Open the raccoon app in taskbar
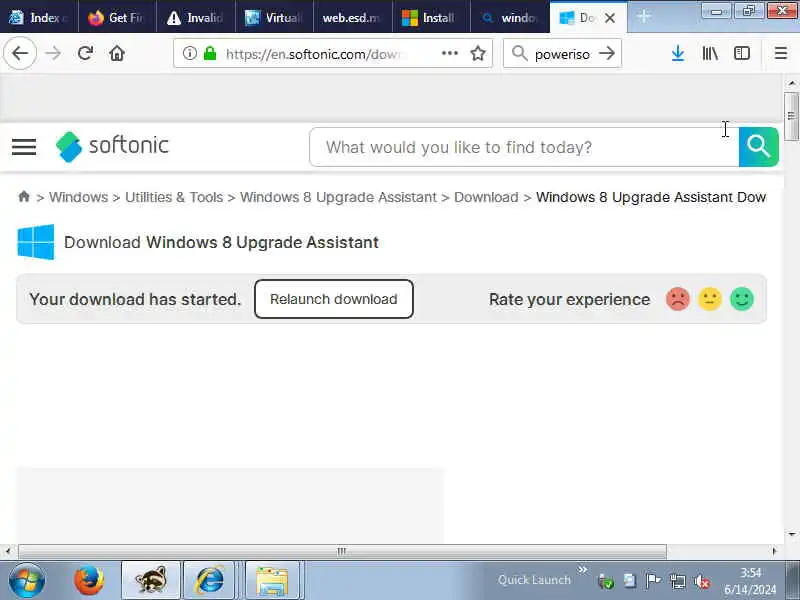Image resolution: width=800 pixels, height=600 pixels. 151,580
